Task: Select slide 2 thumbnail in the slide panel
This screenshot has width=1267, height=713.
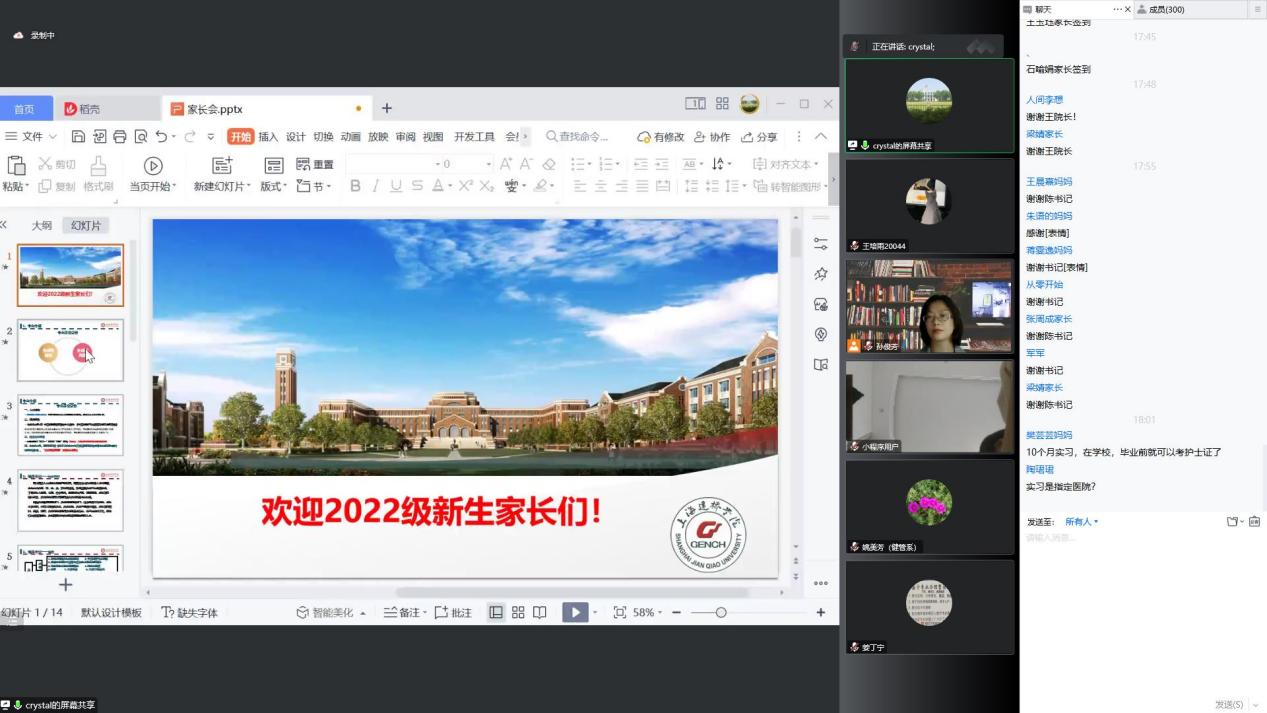Action: pos(70,350)
